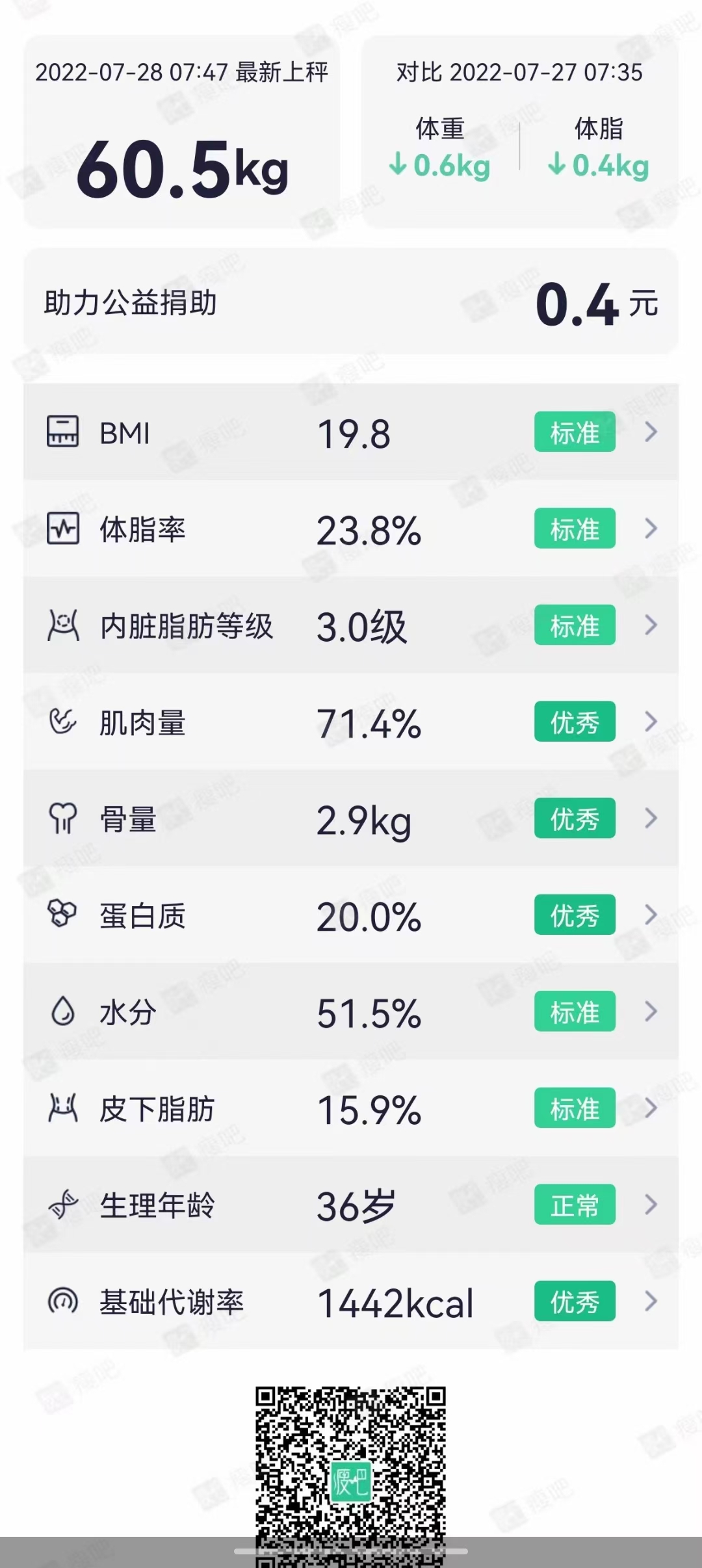Tap the physiological age (生理年龄) DNA icon
This screenshot has height=1568, width=702.
pos(63,1205)
